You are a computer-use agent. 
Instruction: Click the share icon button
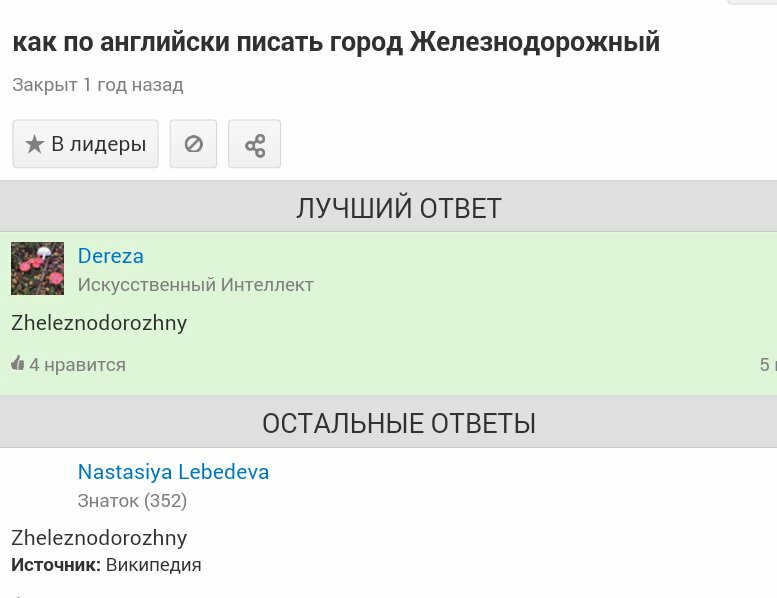[x=255, y=144]
